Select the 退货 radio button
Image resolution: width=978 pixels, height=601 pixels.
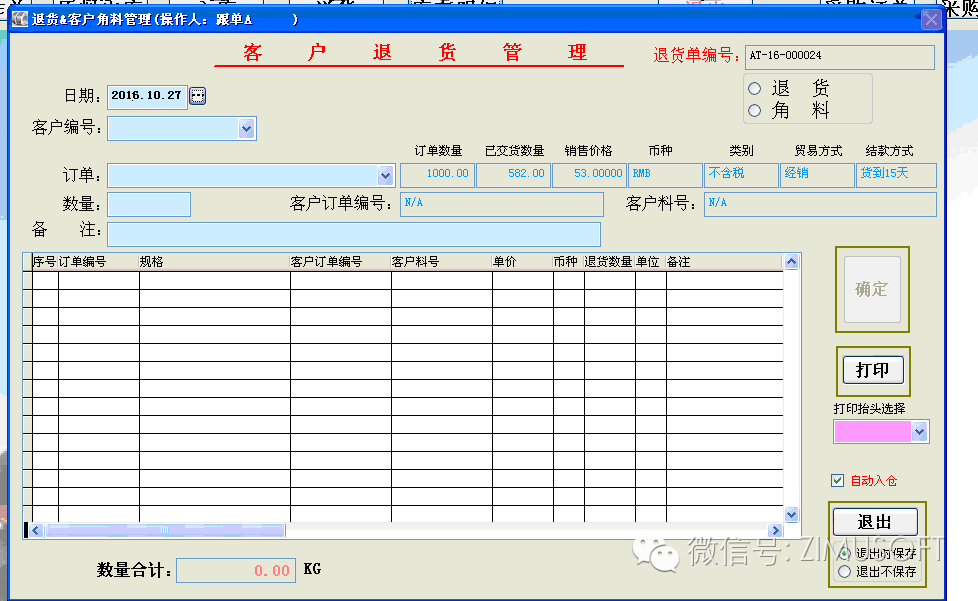click(x=755, y=89)
